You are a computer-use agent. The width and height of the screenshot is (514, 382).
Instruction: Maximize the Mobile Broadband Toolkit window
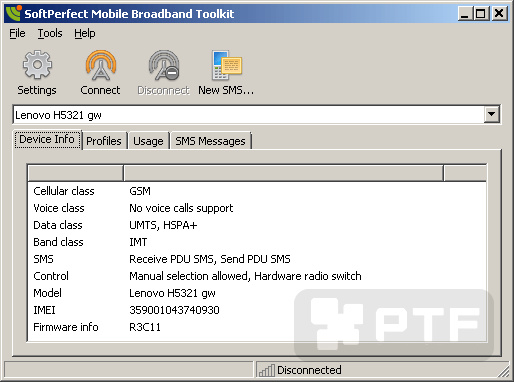pos(481,14)
